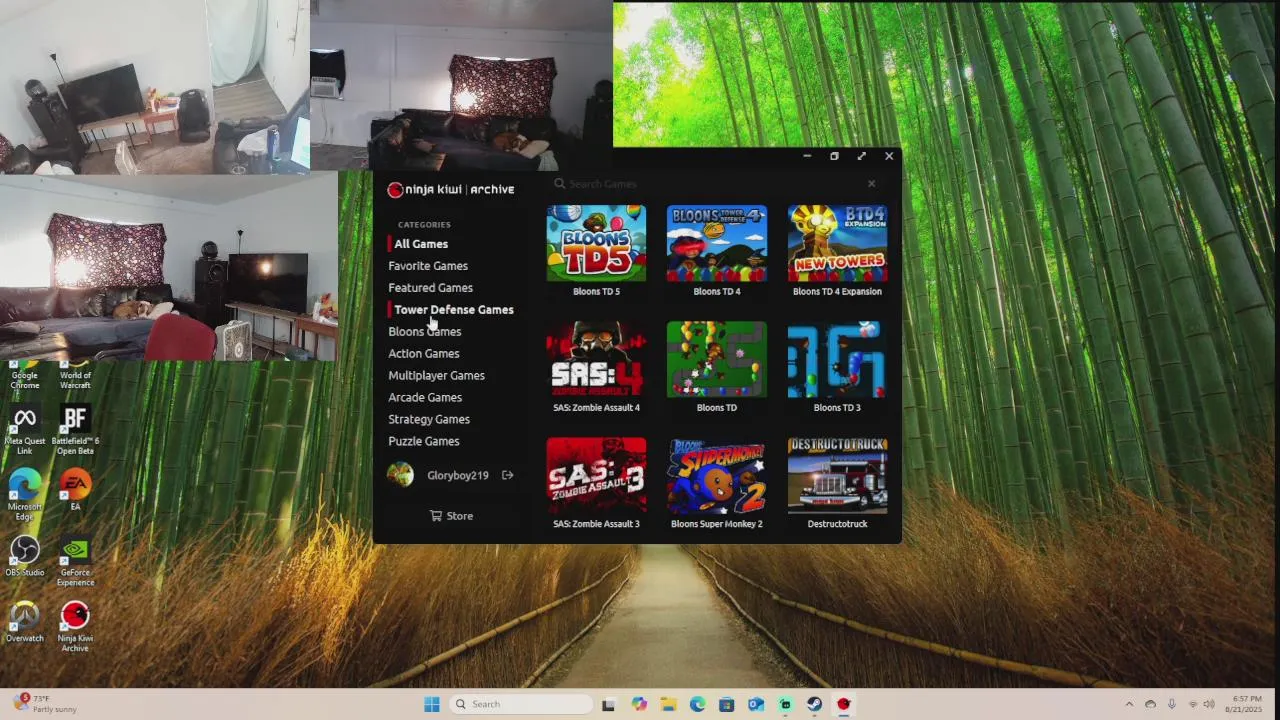Open the Bloons TD game thumbnail
This screenshot has height=720, width=1280.
pos(717,359)
